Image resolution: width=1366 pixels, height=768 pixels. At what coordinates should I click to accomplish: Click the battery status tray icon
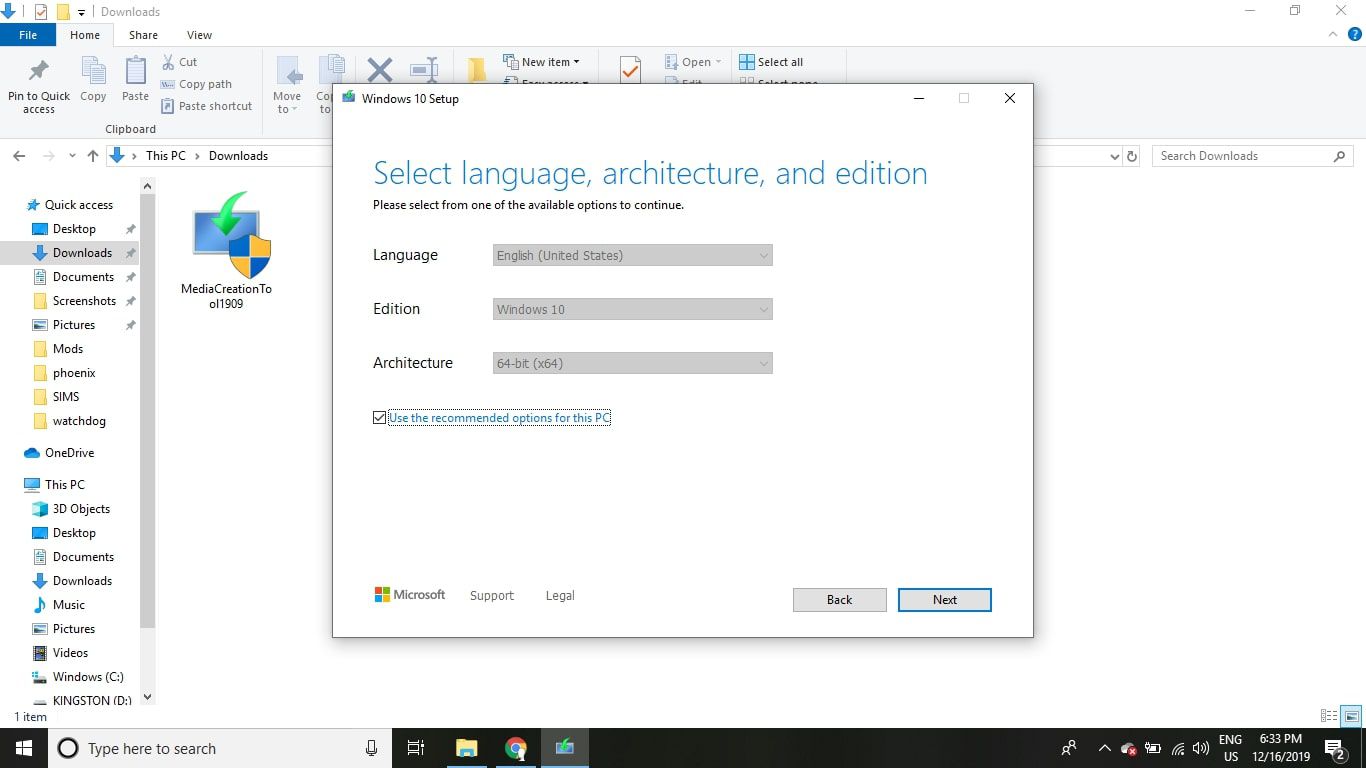tap(1153, 748)
